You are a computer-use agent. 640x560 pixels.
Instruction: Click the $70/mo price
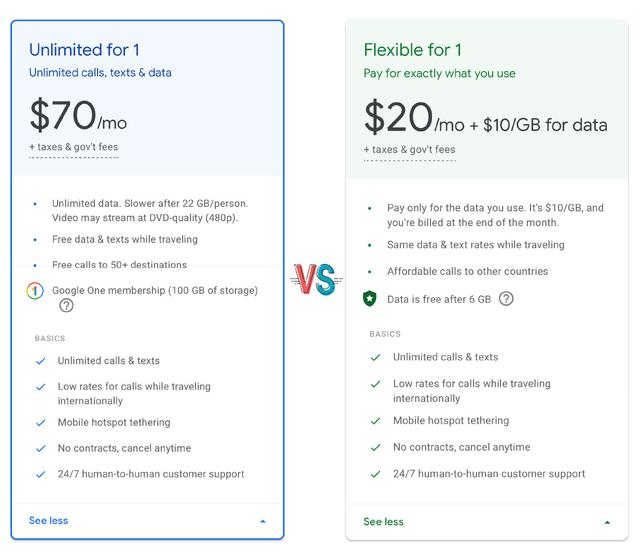[78, 116]
